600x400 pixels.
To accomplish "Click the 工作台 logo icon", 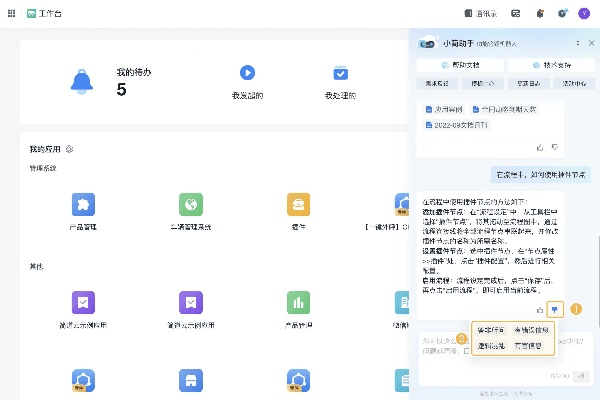I will pyautogui.click(x=31, y=13).
